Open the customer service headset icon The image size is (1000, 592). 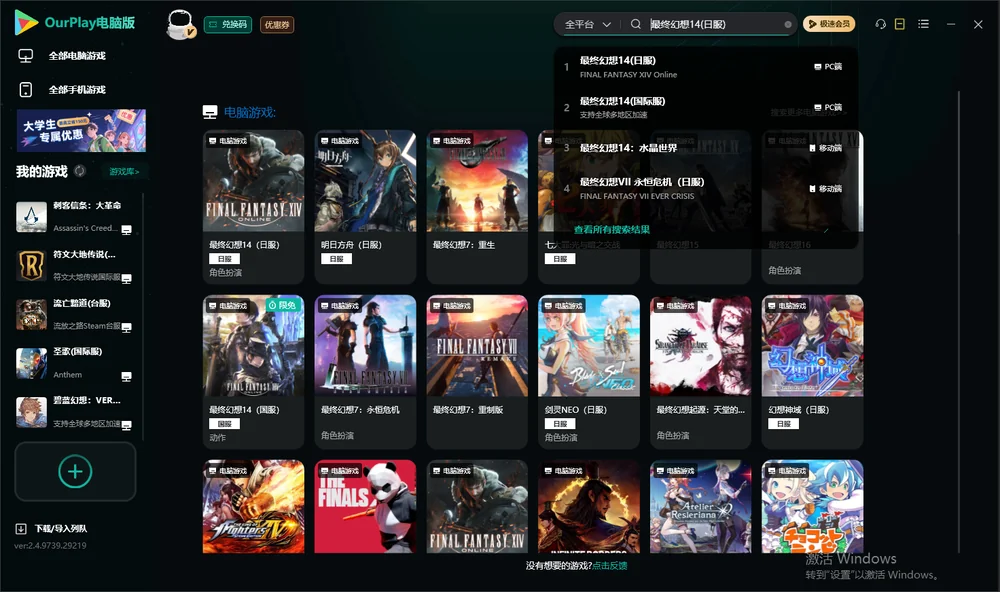(x=880, y=24)
